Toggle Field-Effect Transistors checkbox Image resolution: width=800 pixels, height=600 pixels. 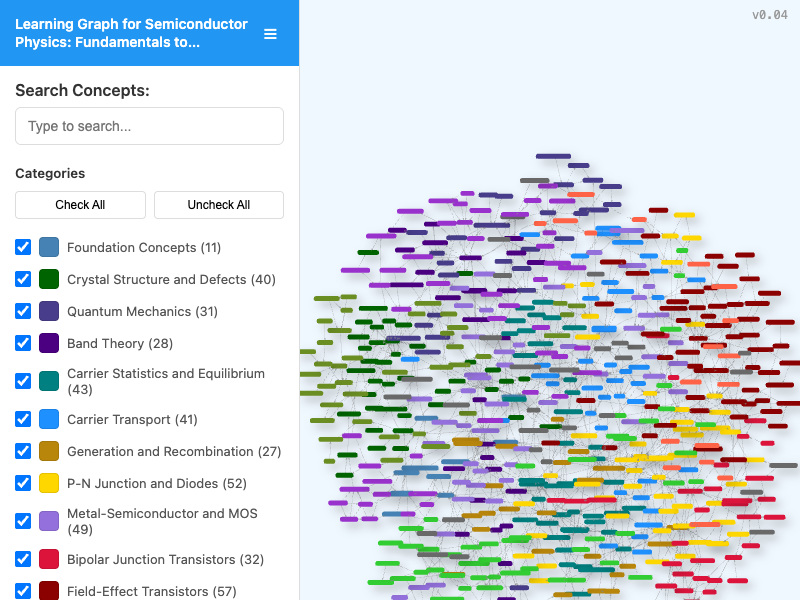[x=23, y=591]
